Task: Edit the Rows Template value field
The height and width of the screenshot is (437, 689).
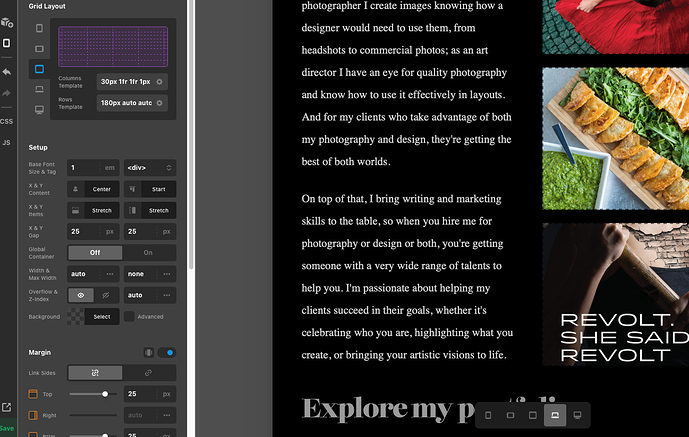Action: [126, 103]
